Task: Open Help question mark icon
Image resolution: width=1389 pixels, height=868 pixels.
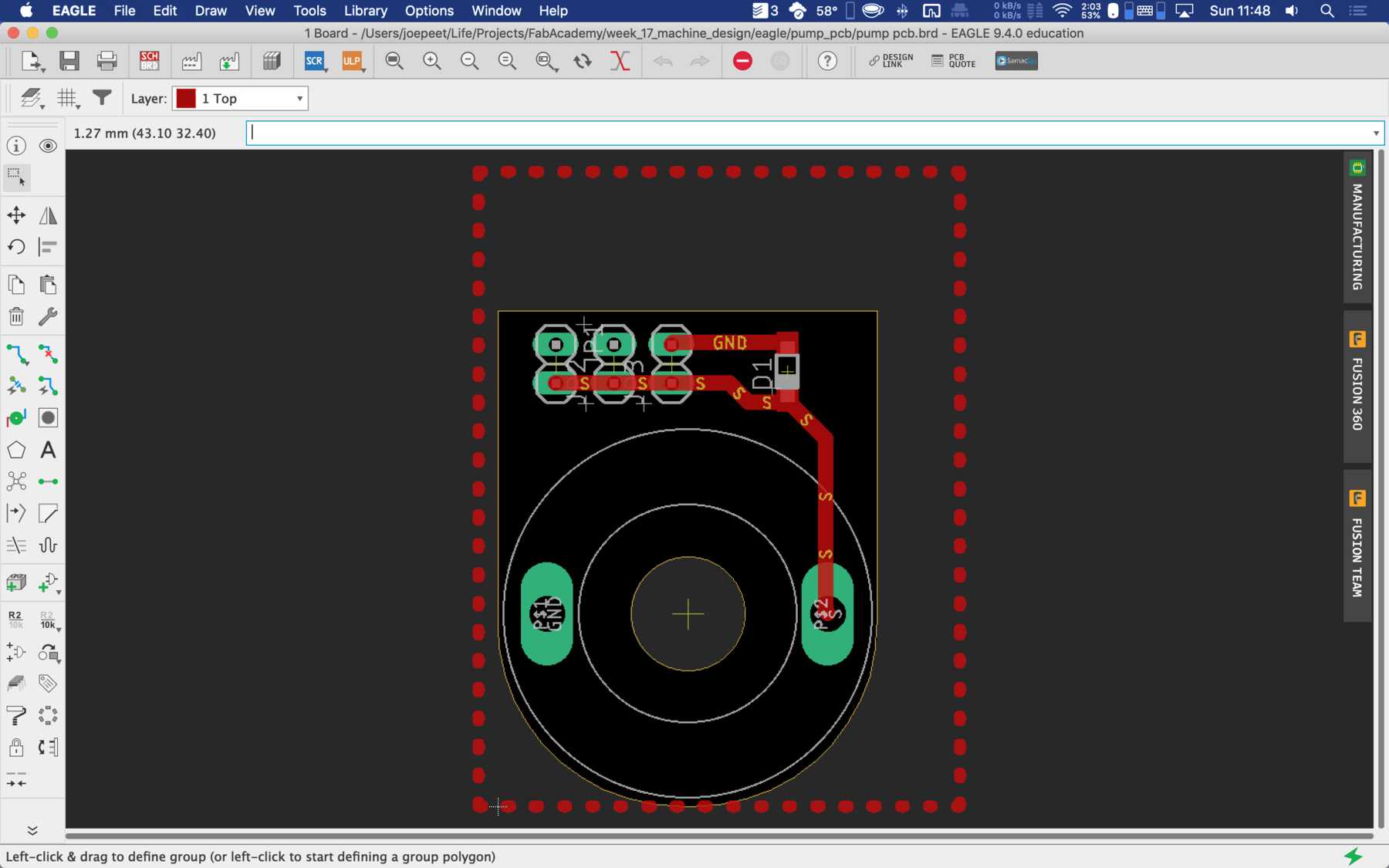Action: (x=827, y=61)
